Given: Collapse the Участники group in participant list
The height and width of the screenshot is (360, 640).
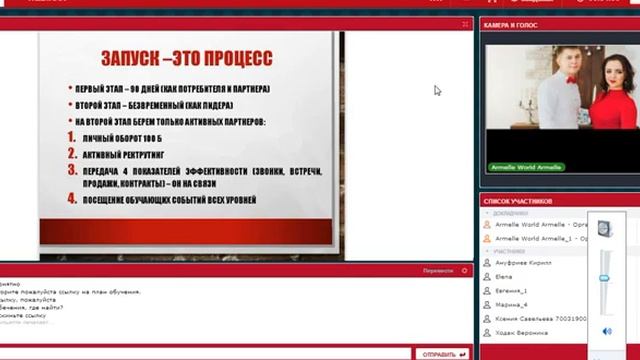Looking at the screenshot, I should click(487, 251).
